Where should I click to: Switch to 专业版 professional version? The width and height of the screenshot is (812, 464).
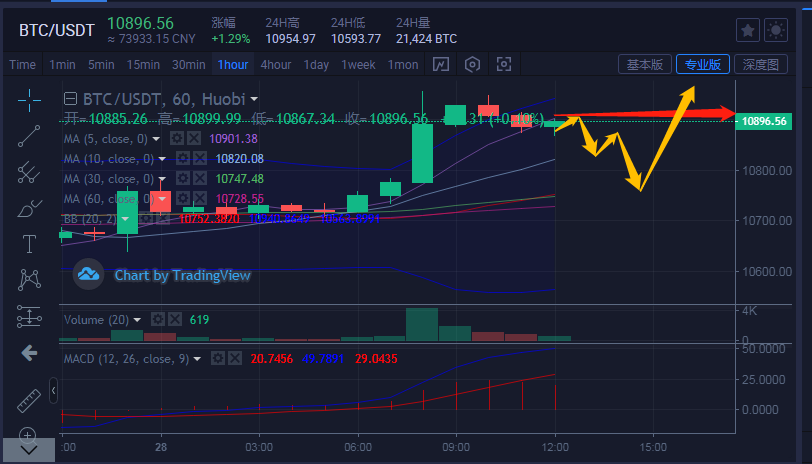tap(703, 64)
